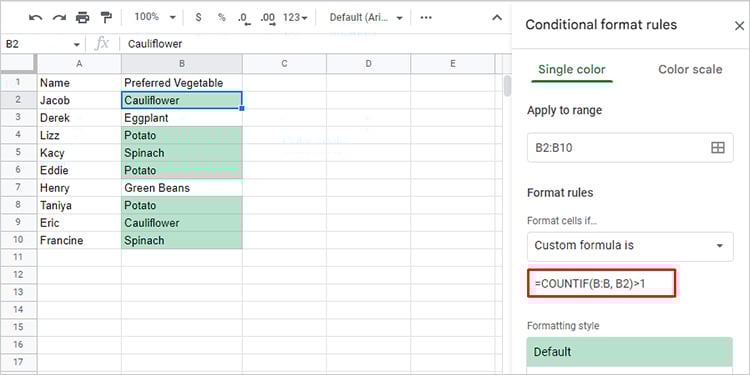Open the 'Custom formula is' condition dropdown
The height and width of the screenshot is (375, 750).
tap(630, 246)
